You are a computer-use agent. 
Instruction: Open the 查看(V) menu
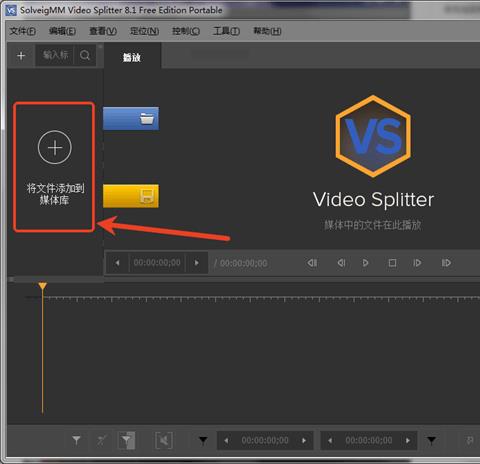pos(103,31)
